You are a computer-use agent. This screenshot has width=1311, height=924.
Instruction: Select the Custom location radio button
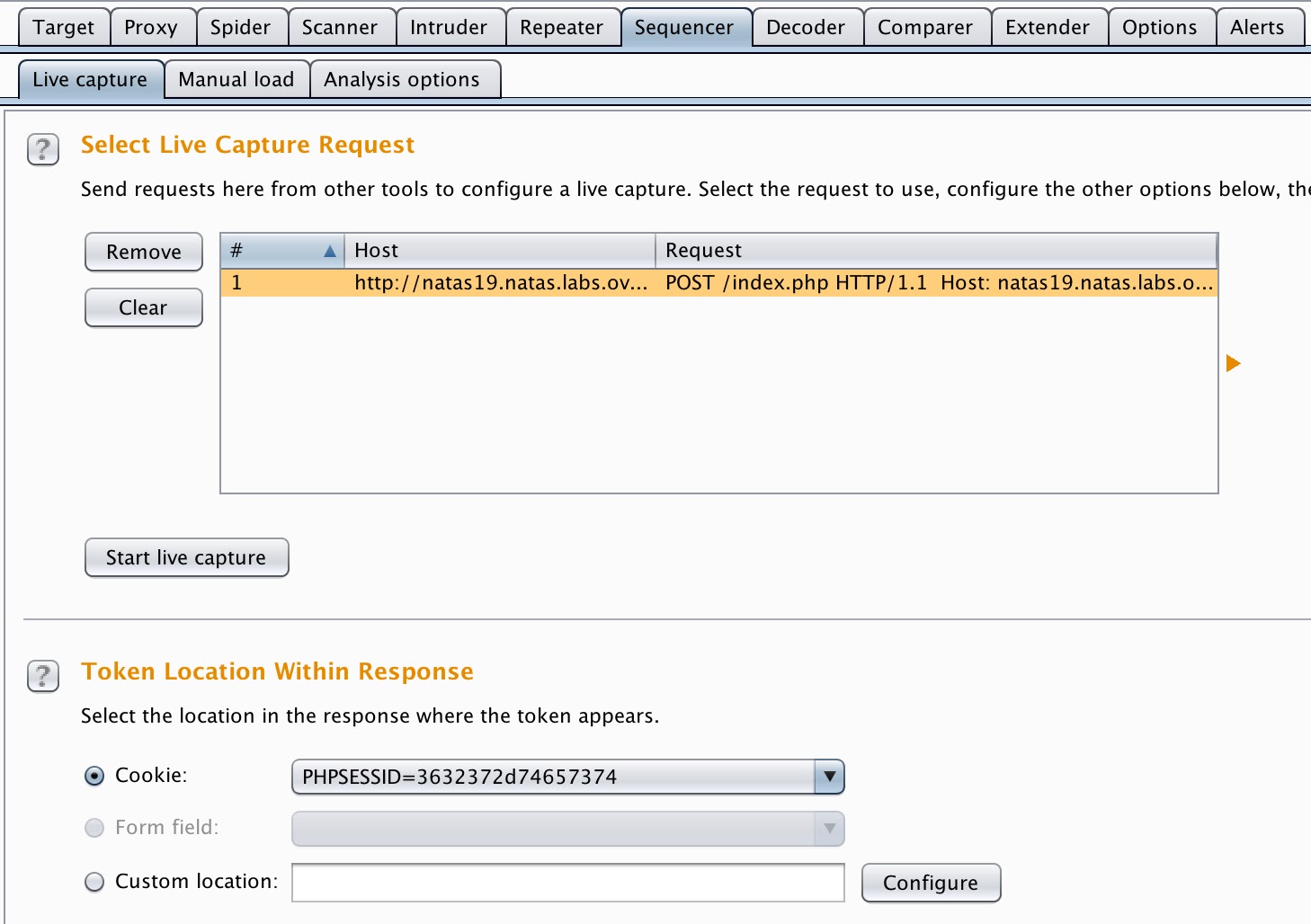pyautogui.click(x=94, y=882)
